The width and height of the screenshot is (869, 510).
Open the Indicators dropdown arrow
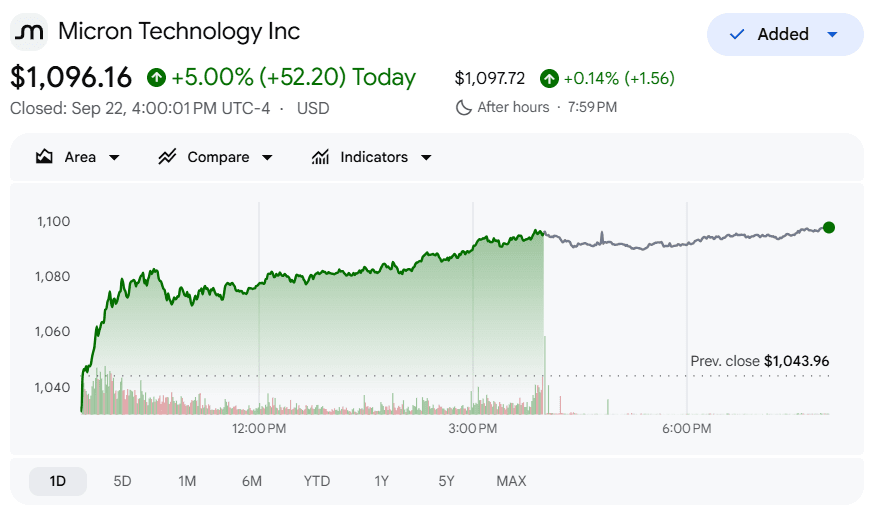426,157
